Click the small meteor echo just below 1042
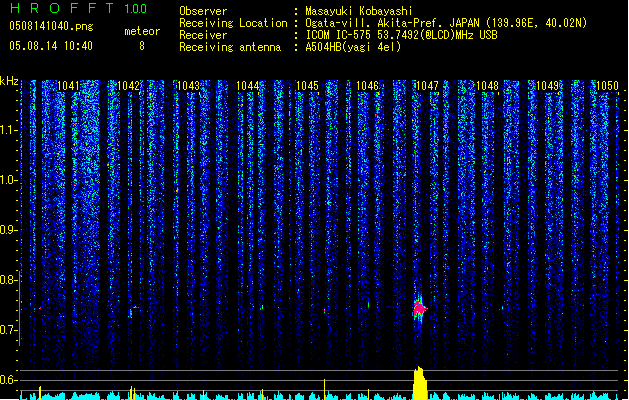Image resolution: width=629 pixels, height=400 pixels. (132, 311)
